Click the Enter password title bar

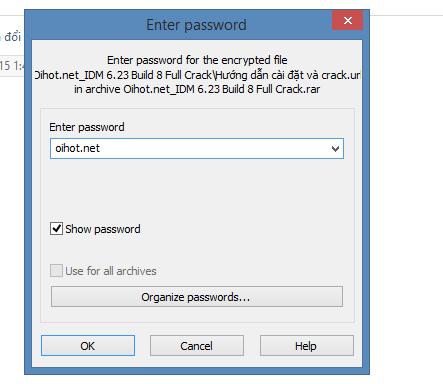point(196,25)
